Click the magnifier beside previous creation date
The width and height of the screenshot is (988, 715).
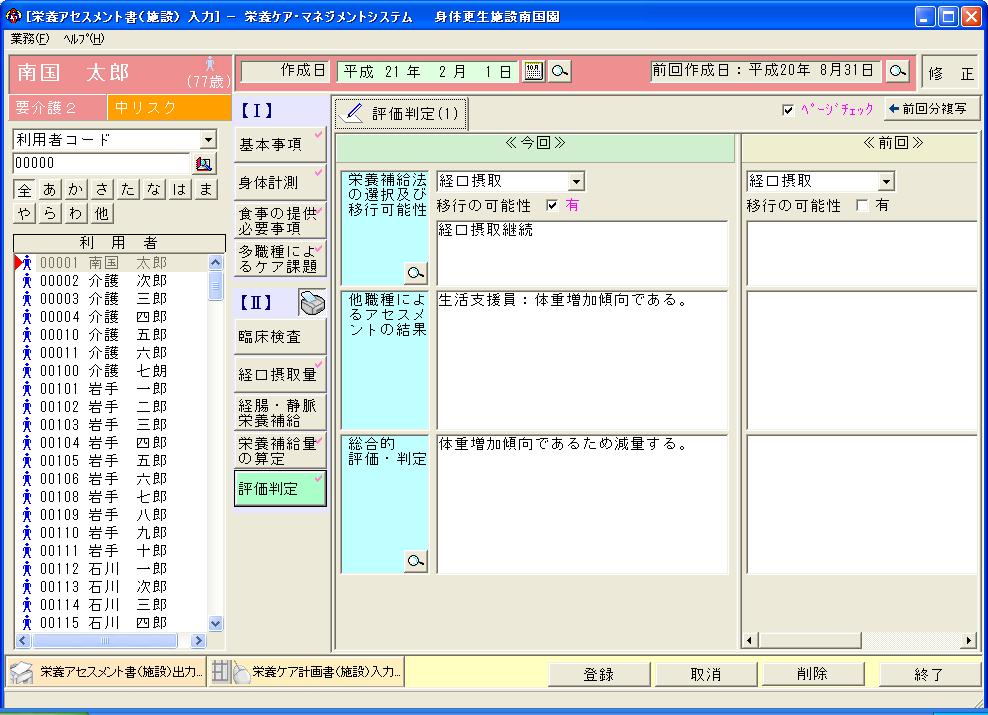click(x=897, y=71)
